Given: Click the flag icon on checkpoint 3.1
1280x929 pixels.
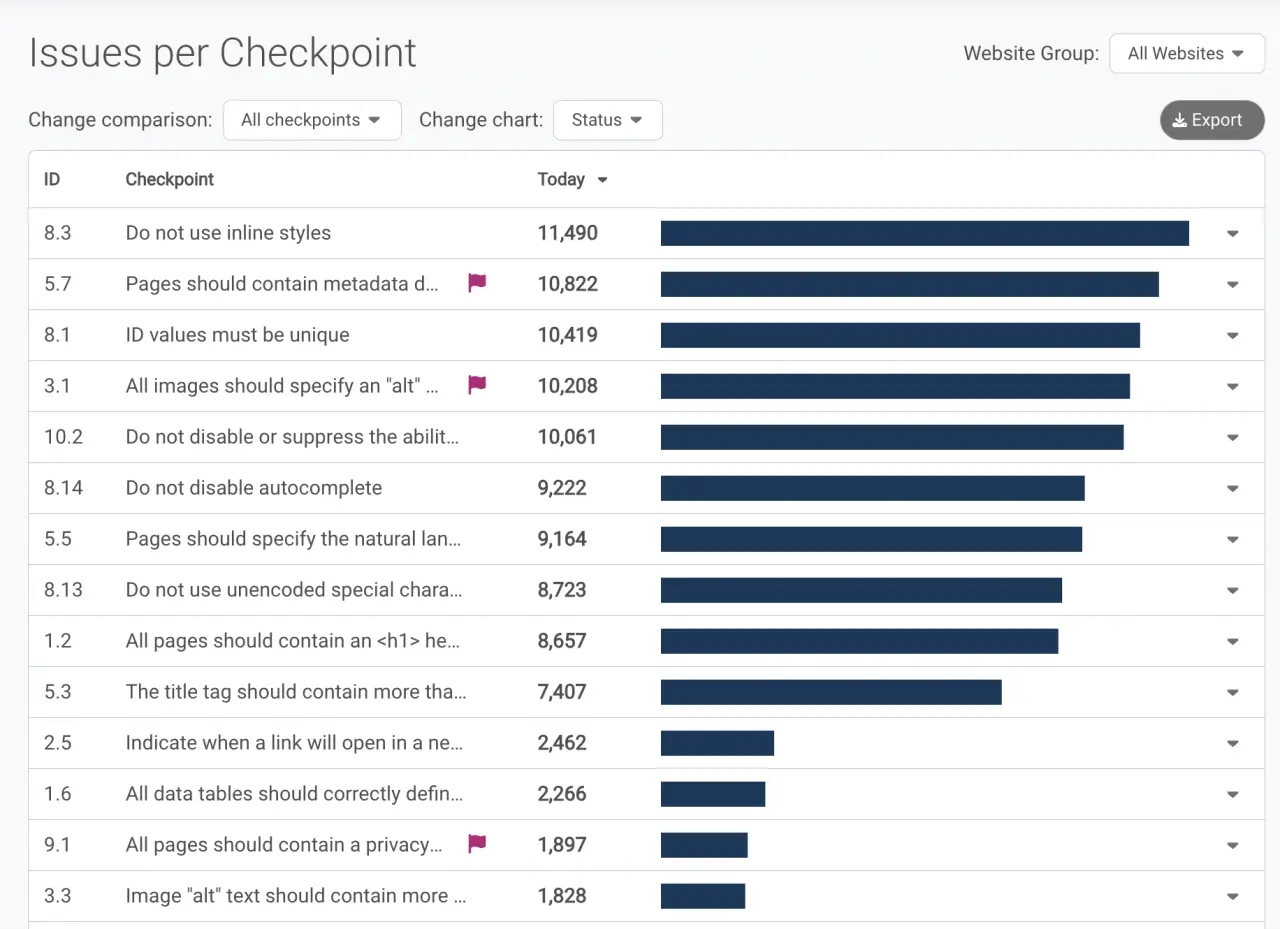Looking at the screenshot, I should click(477, 385).
